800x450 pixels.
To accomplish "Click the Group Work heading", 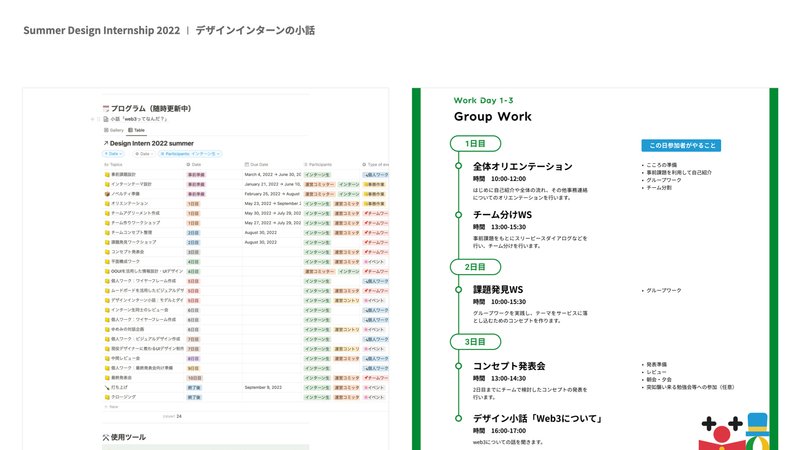I will (492, 117).
